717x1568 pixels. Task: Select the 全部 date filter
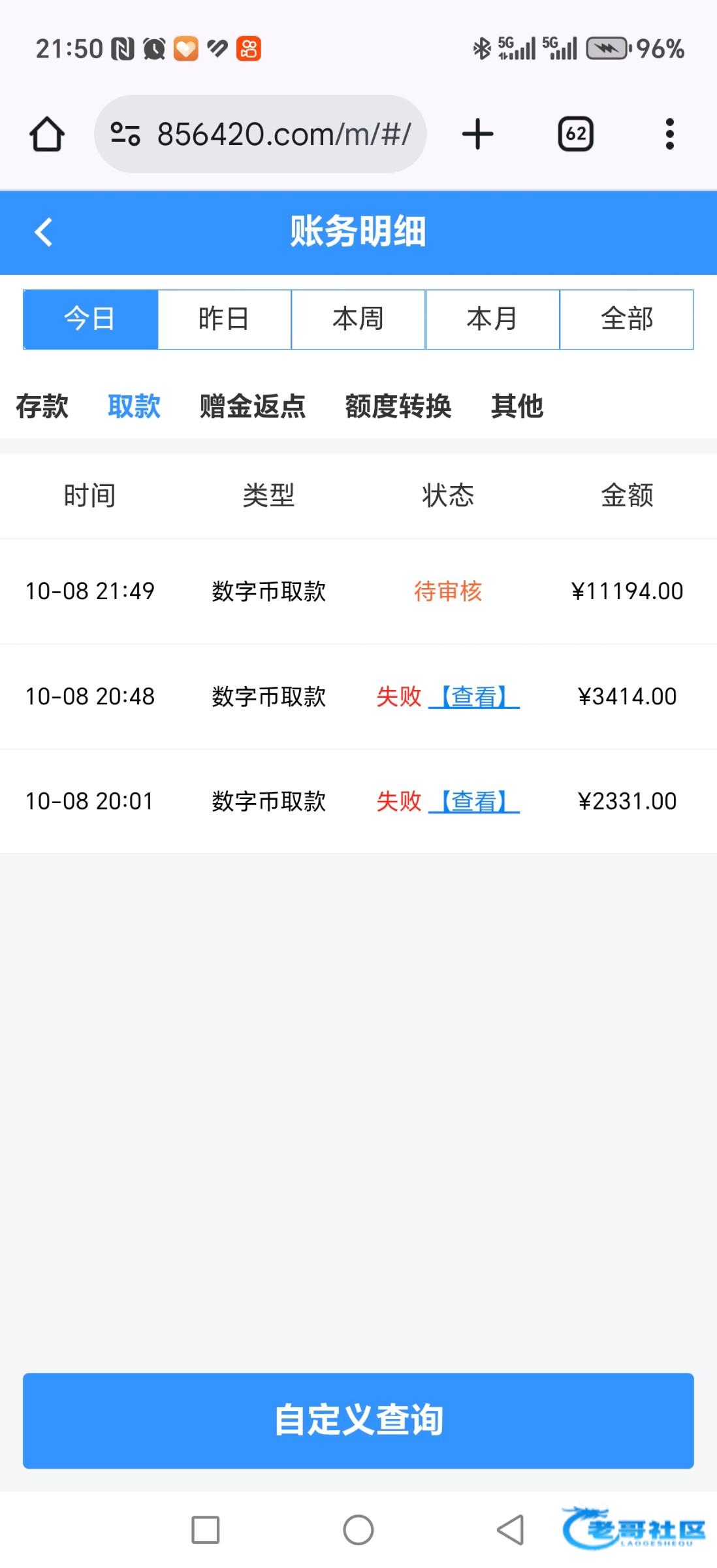(x=626, y=319)
